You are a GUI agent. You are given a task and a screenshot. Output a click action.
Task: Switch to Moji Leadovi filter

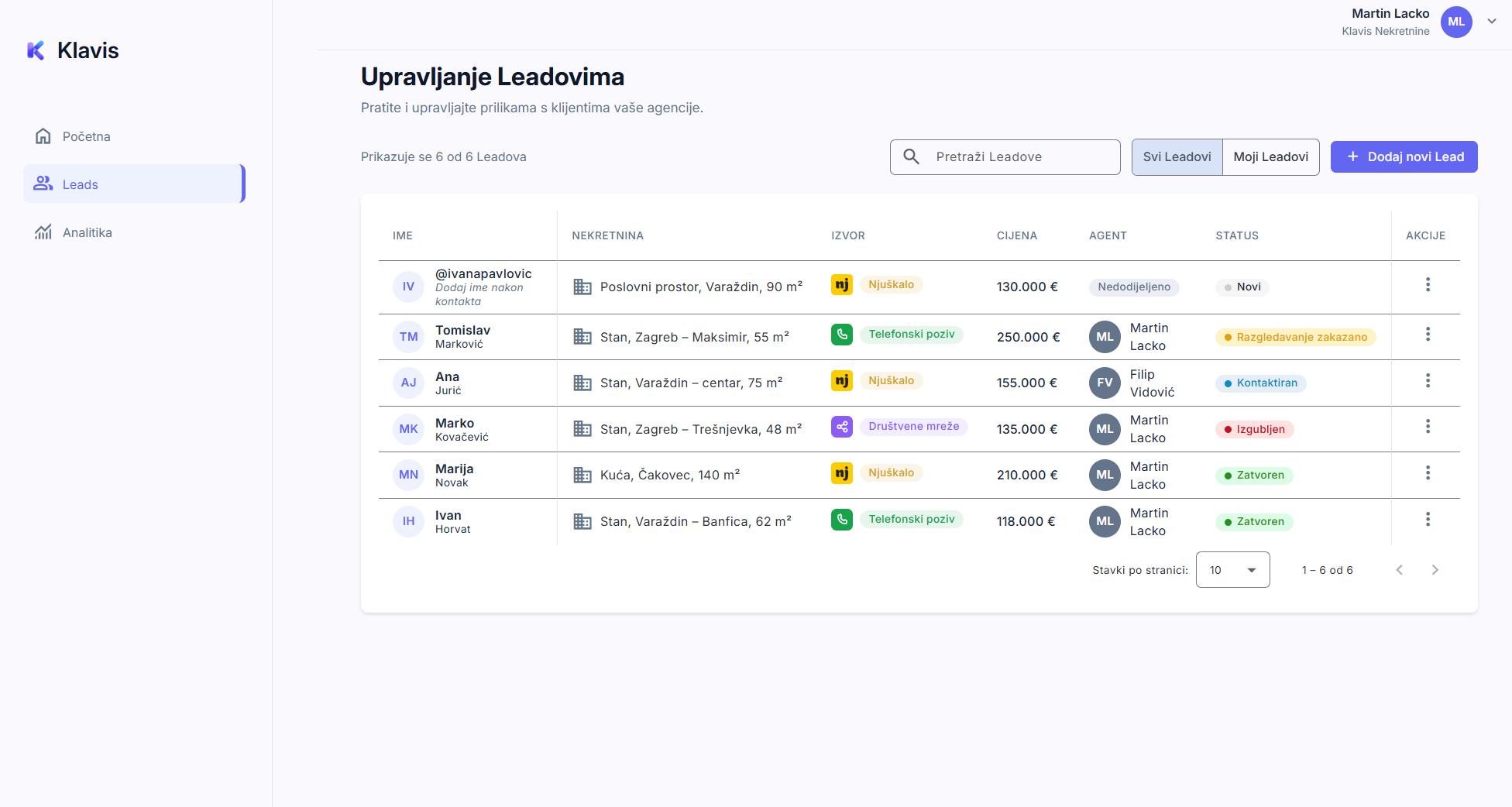(1270, 157)
